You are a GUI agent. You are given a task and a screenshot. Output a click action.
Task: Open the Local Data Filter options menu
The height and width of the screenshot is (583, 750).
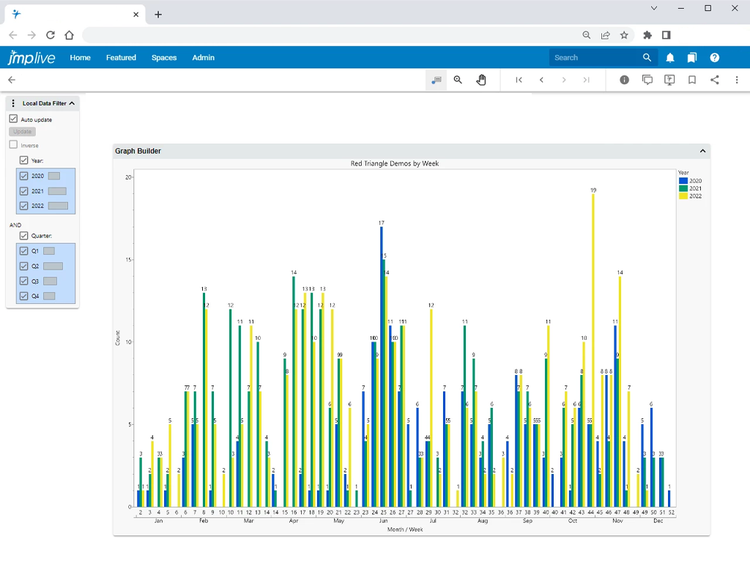pos(13,103)
